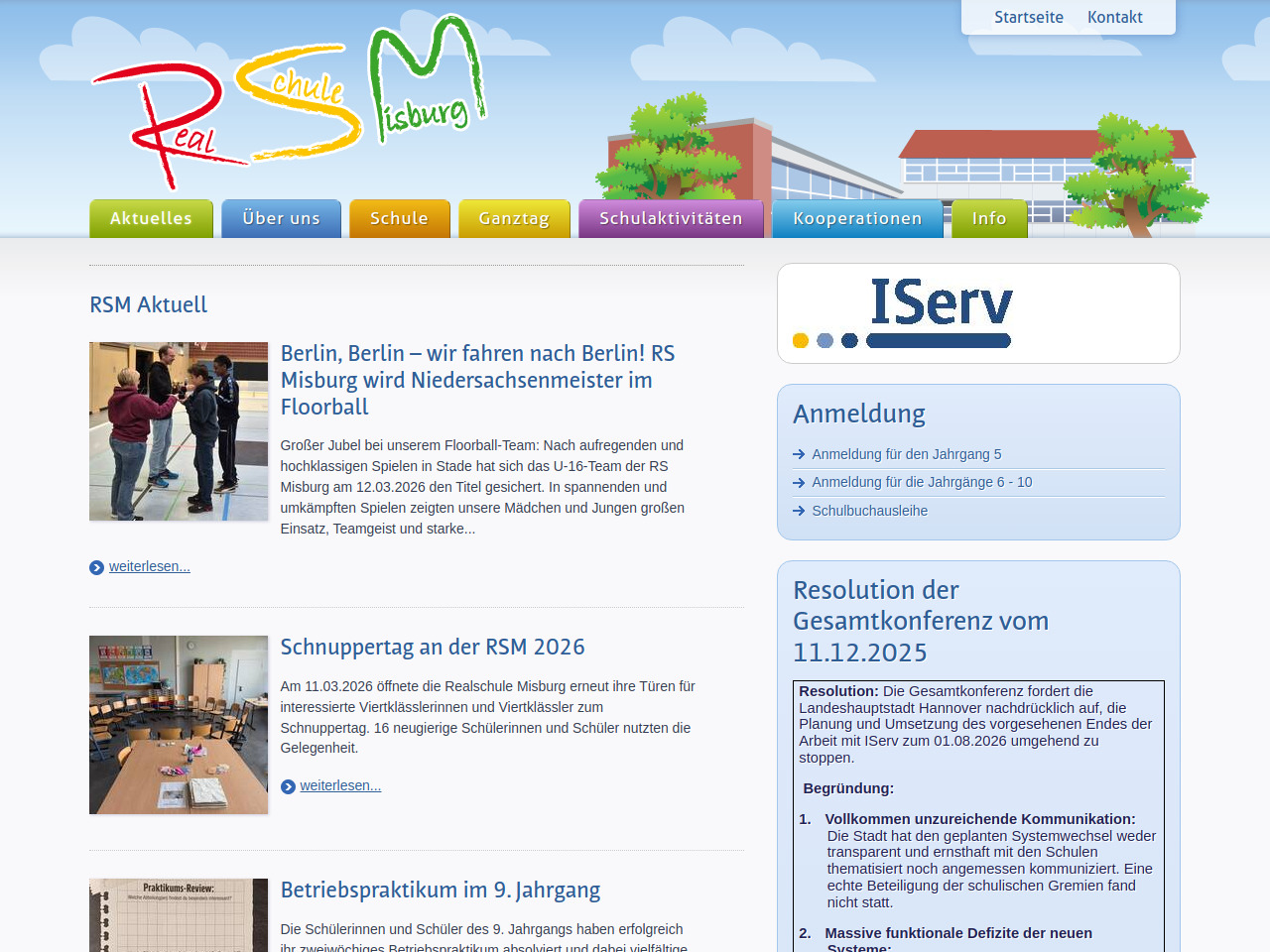Open the Info navigation tab
The height and width of the screenshot is (952, 1270).
point(989,219)
